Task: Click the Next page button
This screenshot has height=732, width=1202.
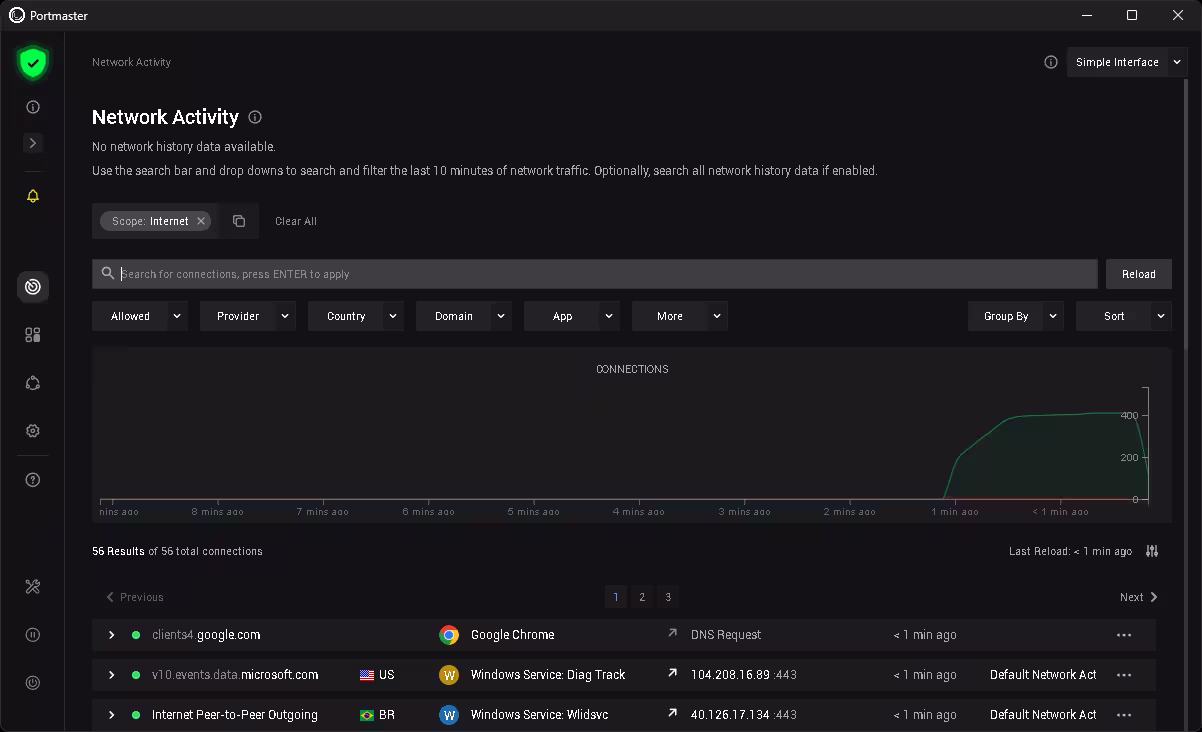Action: (1139, 597)
